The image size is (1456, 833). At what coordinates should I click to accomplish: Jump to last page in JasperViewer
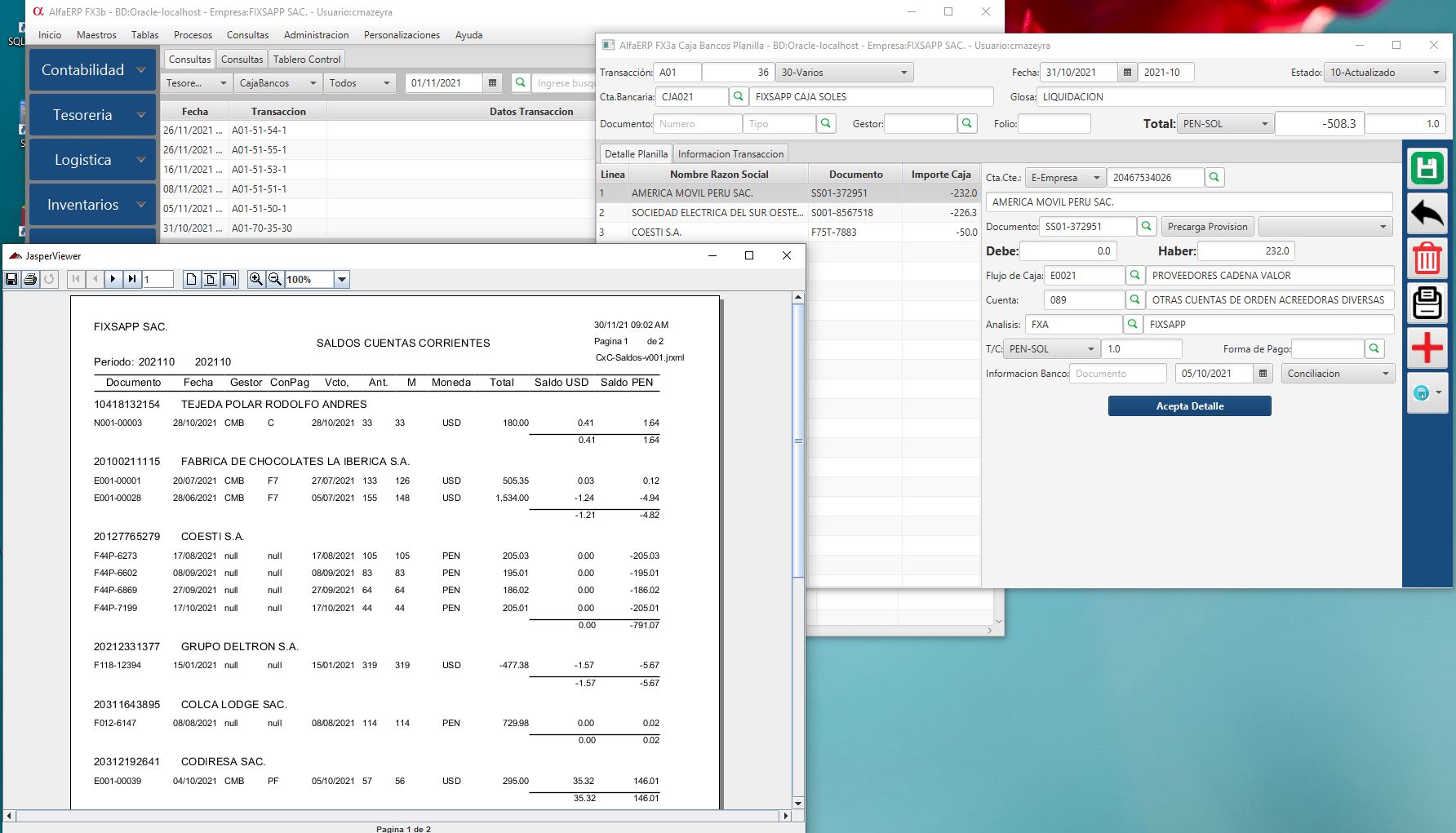point(131,279)
